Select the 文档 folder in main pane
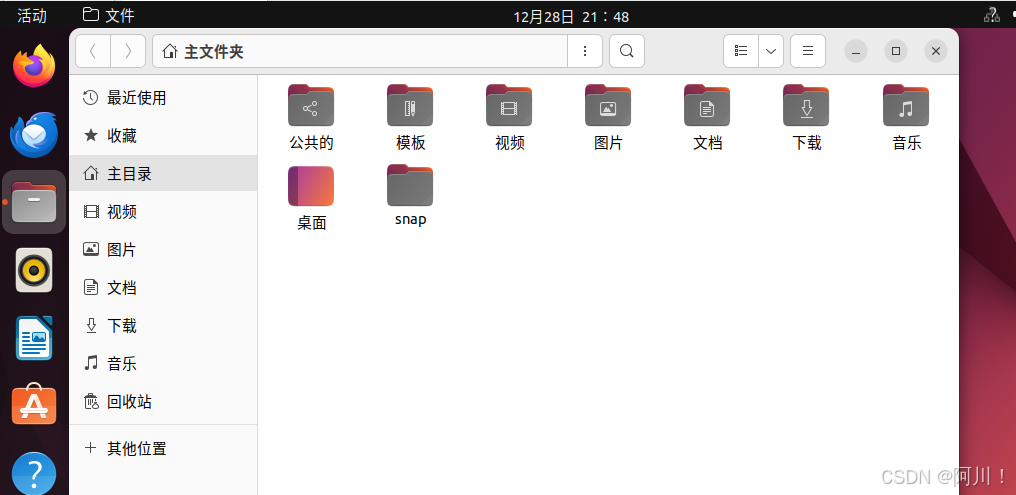The height and width of the screenshot is (495, 1016). (x=707, y=117)
